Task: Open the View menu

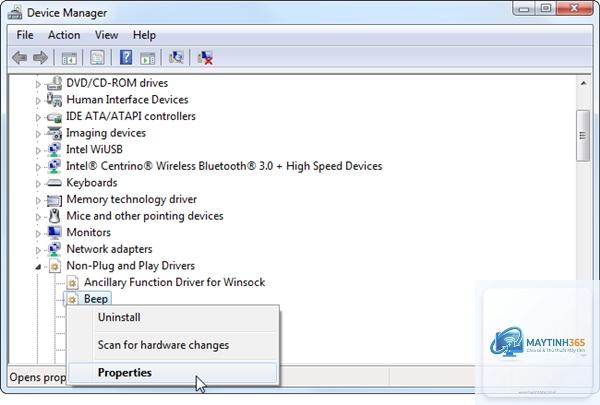Action: pyautogui.click(x=106, y=35)
